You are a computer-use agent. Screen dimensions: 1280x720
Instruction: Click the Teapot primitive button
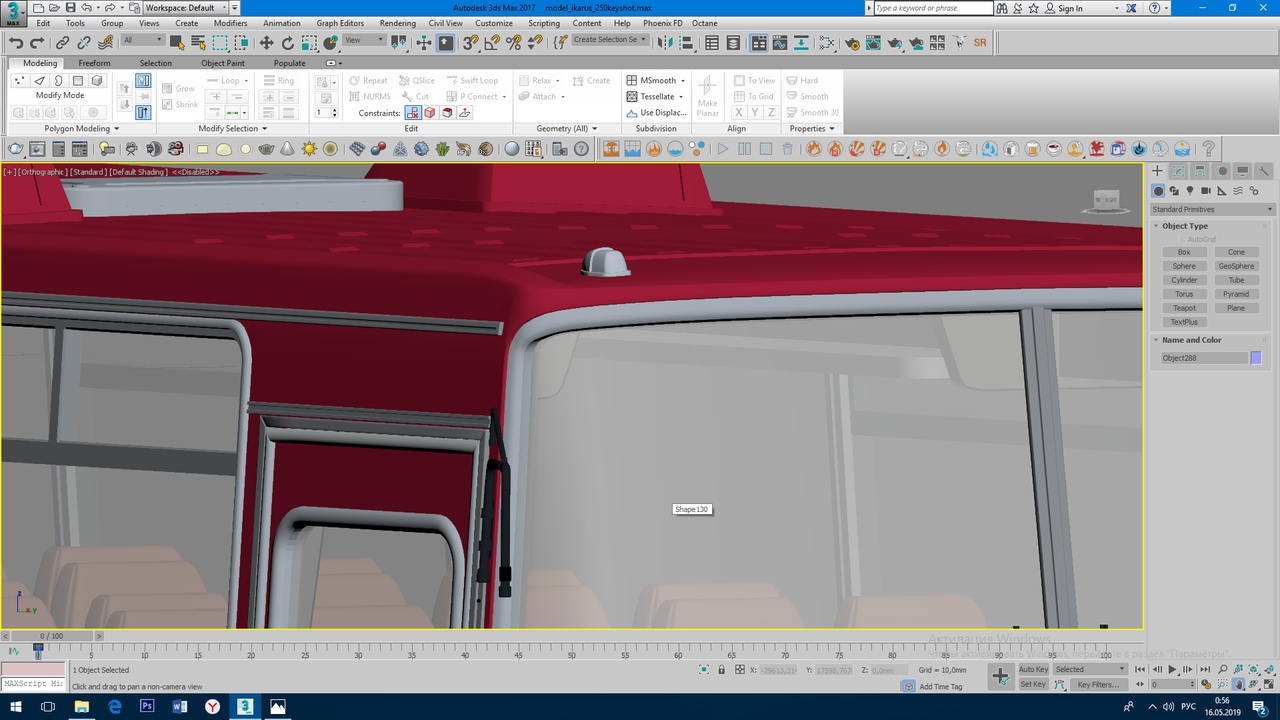click(x=1184, y=308)
